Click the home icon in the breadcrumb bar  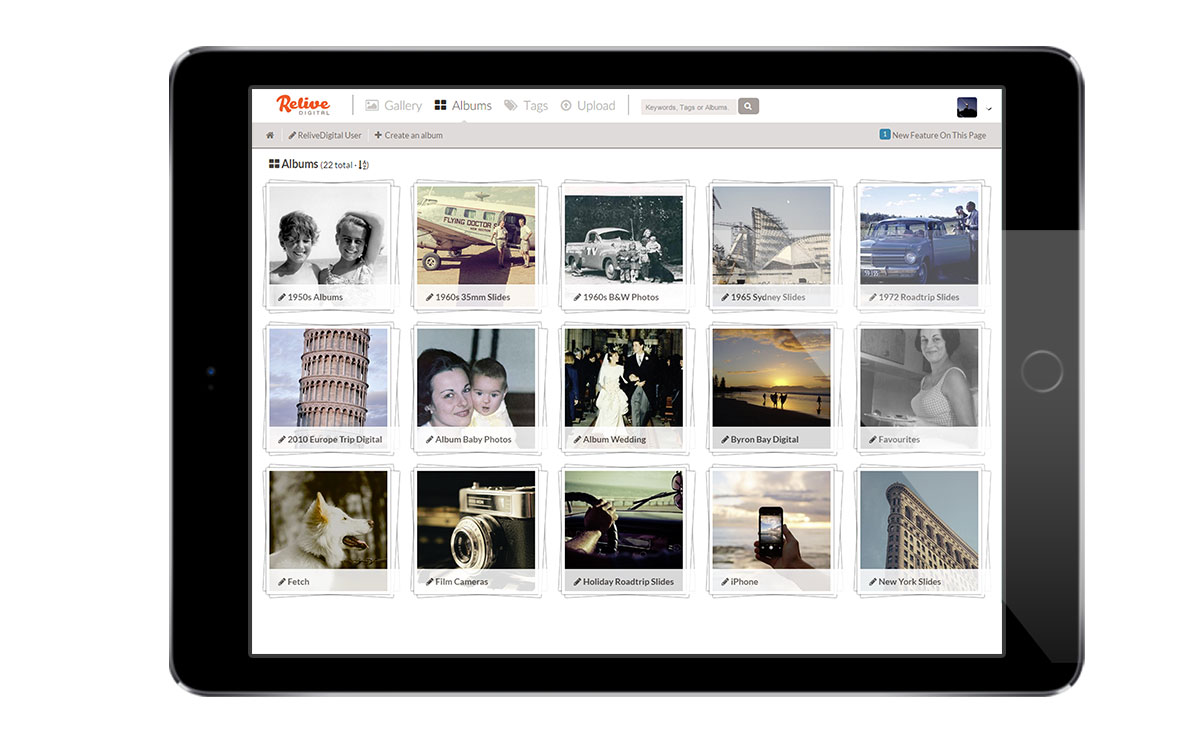[270, 134]
